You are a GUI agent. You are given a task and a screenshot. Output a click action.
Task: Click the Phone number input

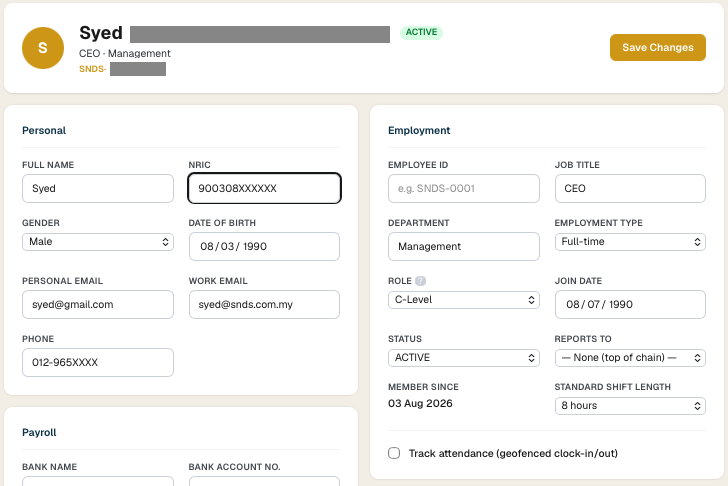point(98,363)
